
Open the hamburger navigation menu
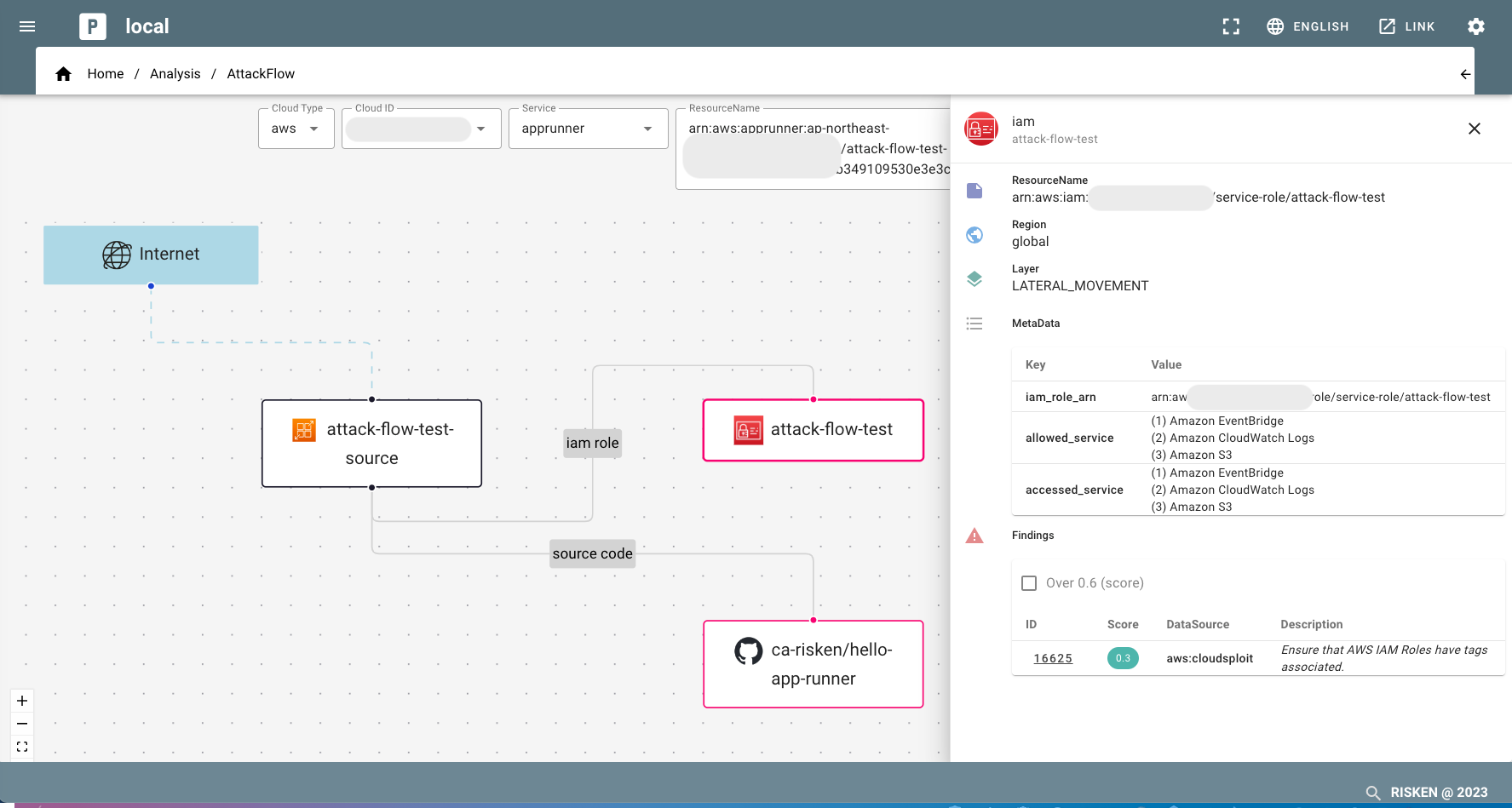click(x=27, y=26)
